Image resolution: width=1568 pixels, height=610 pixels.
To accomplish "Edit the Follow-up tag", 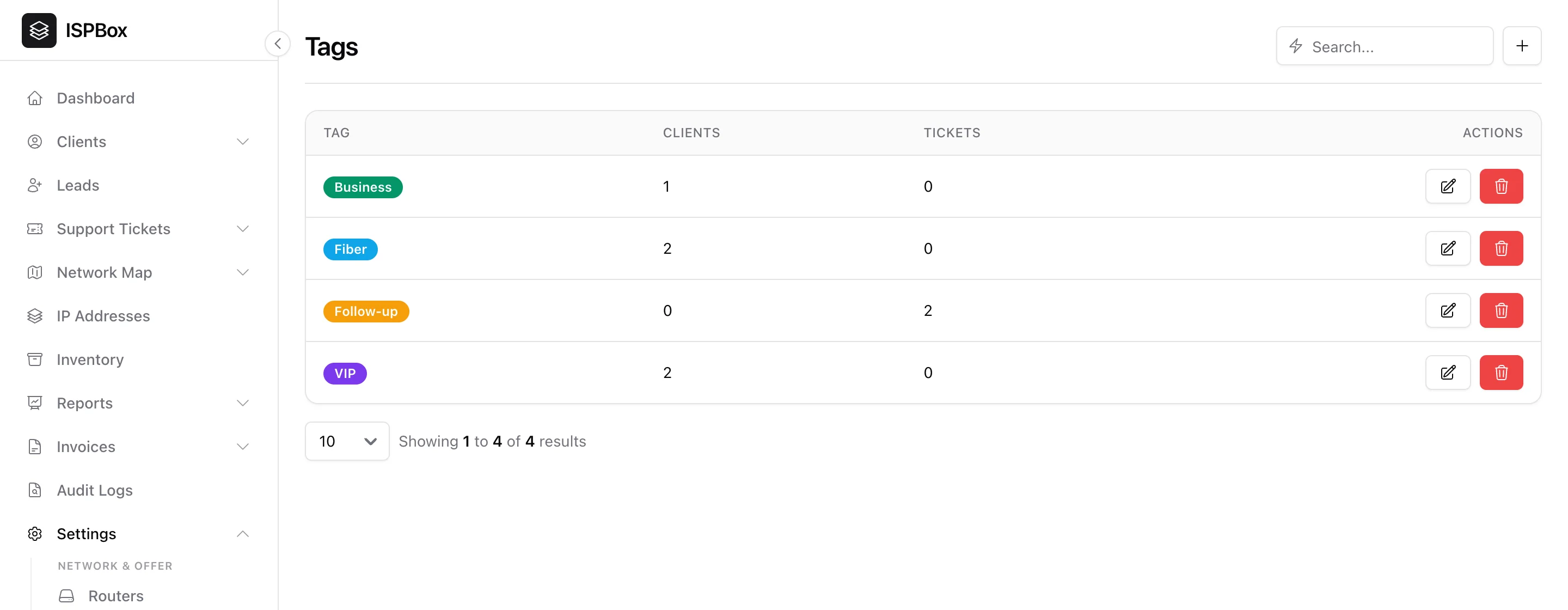I will pos(1448,310).
